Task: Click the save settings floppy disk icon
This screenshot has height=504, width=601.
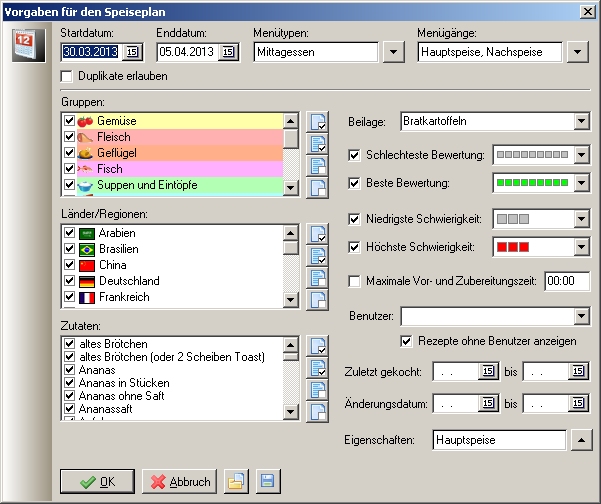Action: (x=265, y=481)
